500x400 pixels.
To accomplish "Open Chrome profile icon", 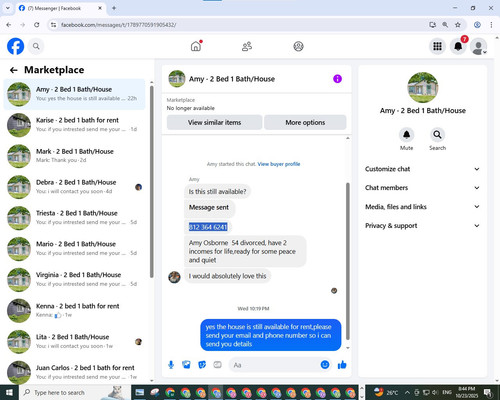I will (x=477, y=25).
